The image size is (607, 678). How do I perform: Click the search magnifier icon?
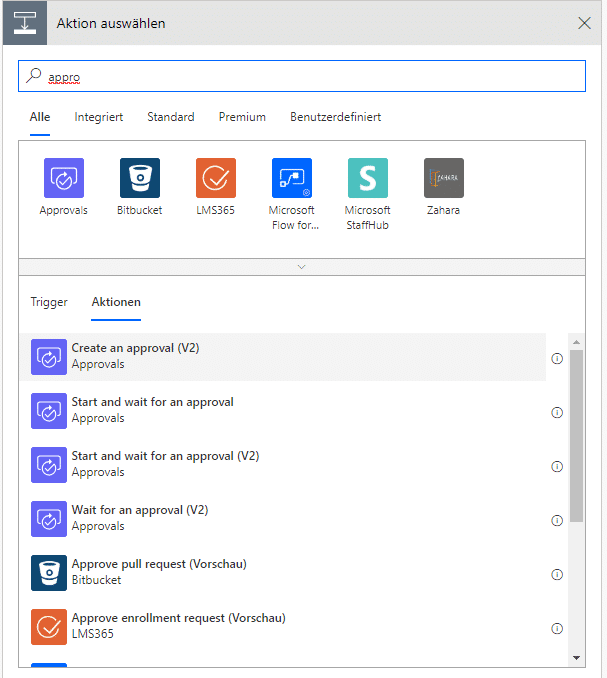(x=33, y=76)
